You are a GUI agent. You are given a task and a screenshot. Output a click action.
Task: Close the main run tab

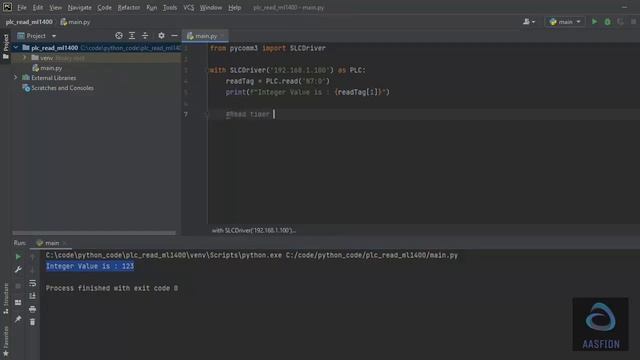click(x=64, y=243)
